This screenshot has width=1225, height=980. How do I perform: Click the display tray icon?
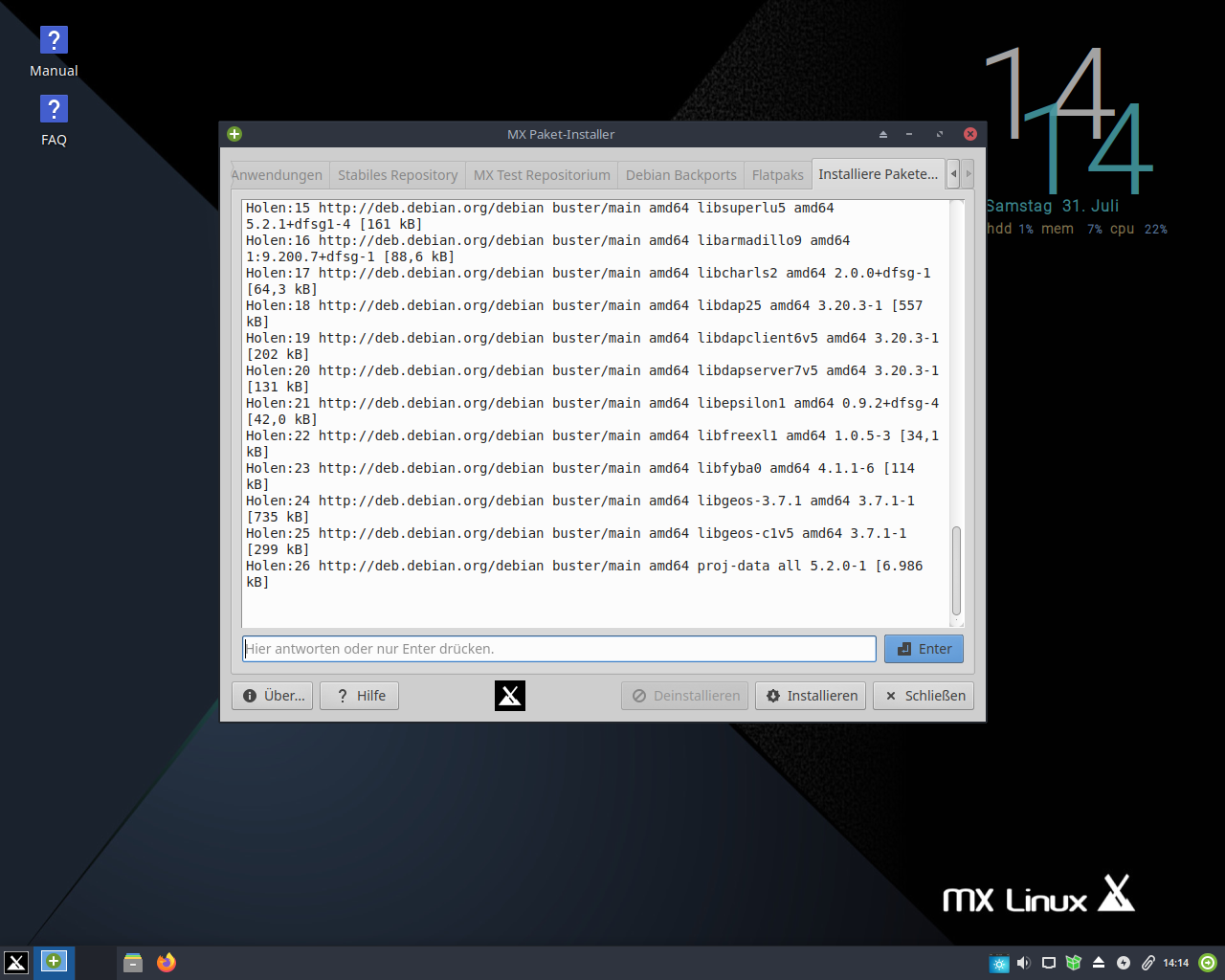1049,963
